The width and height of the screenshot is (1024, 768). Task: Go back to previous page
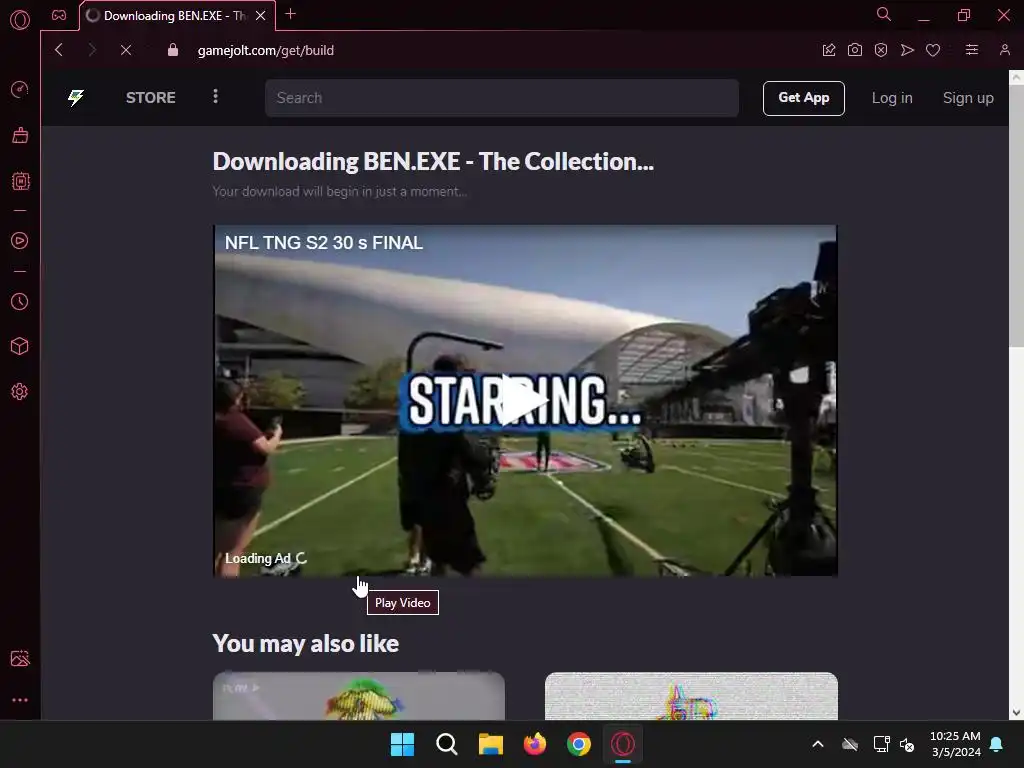click(x=59, y=50)
